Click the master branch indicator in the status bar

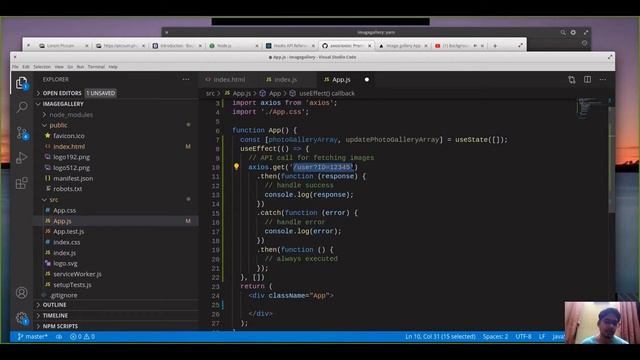click(32, 337)
